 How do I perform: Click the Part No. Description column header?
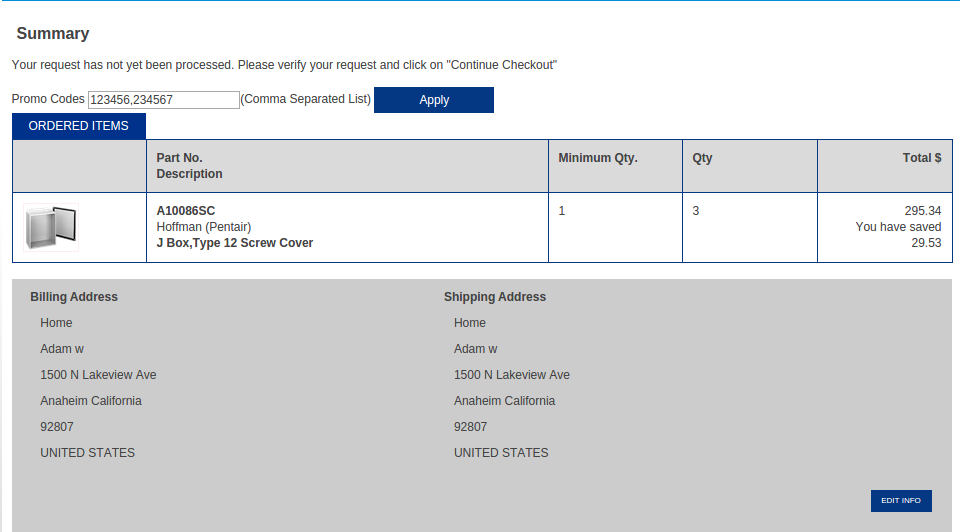(x=189, y=166)
